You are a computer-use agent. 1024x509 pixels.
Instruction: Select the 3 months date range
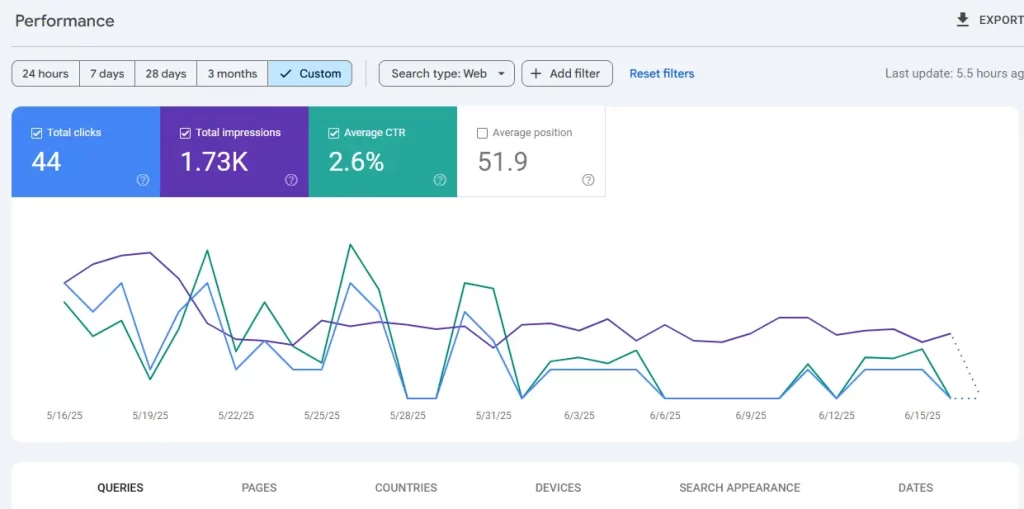pos(232,74)
